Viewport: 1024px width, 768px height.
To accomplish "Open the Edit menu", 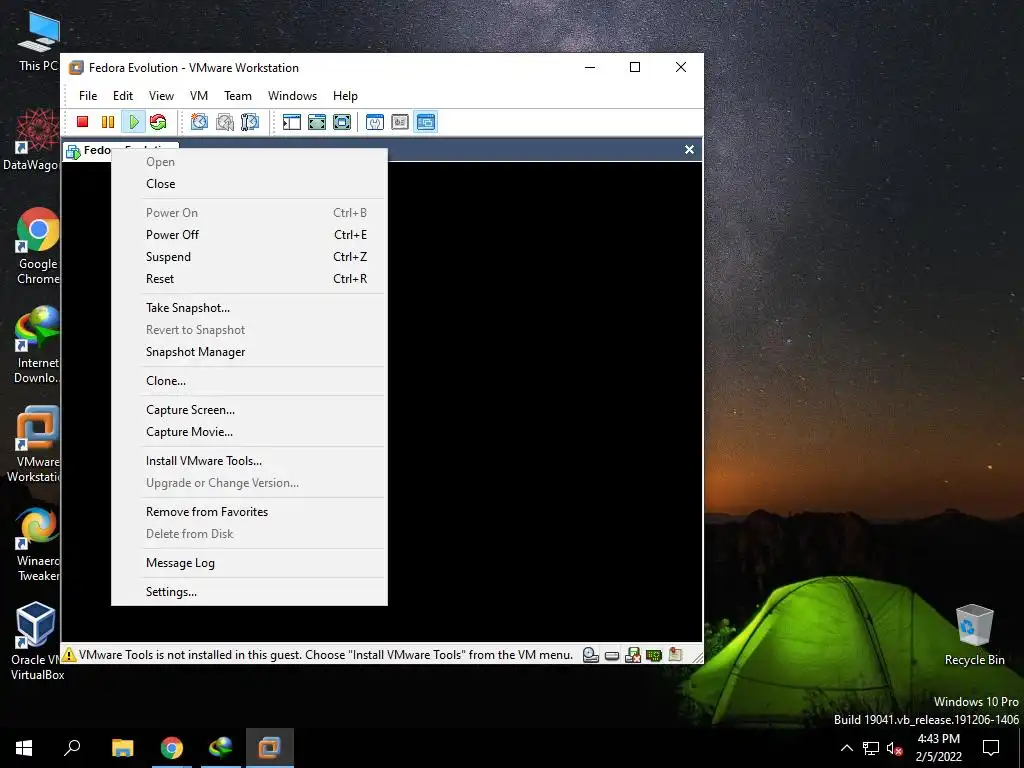I will tap(123, 96).
